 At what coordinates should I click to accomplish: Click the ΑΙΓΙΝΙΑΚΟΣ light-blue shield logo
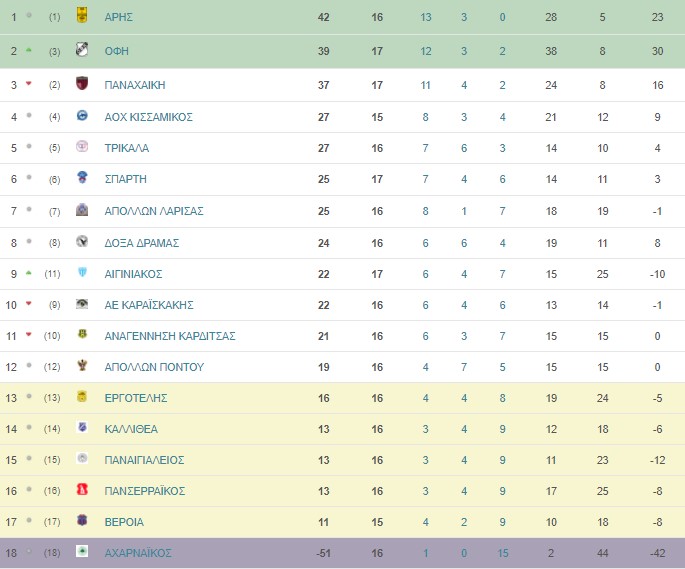coord(82,272)
